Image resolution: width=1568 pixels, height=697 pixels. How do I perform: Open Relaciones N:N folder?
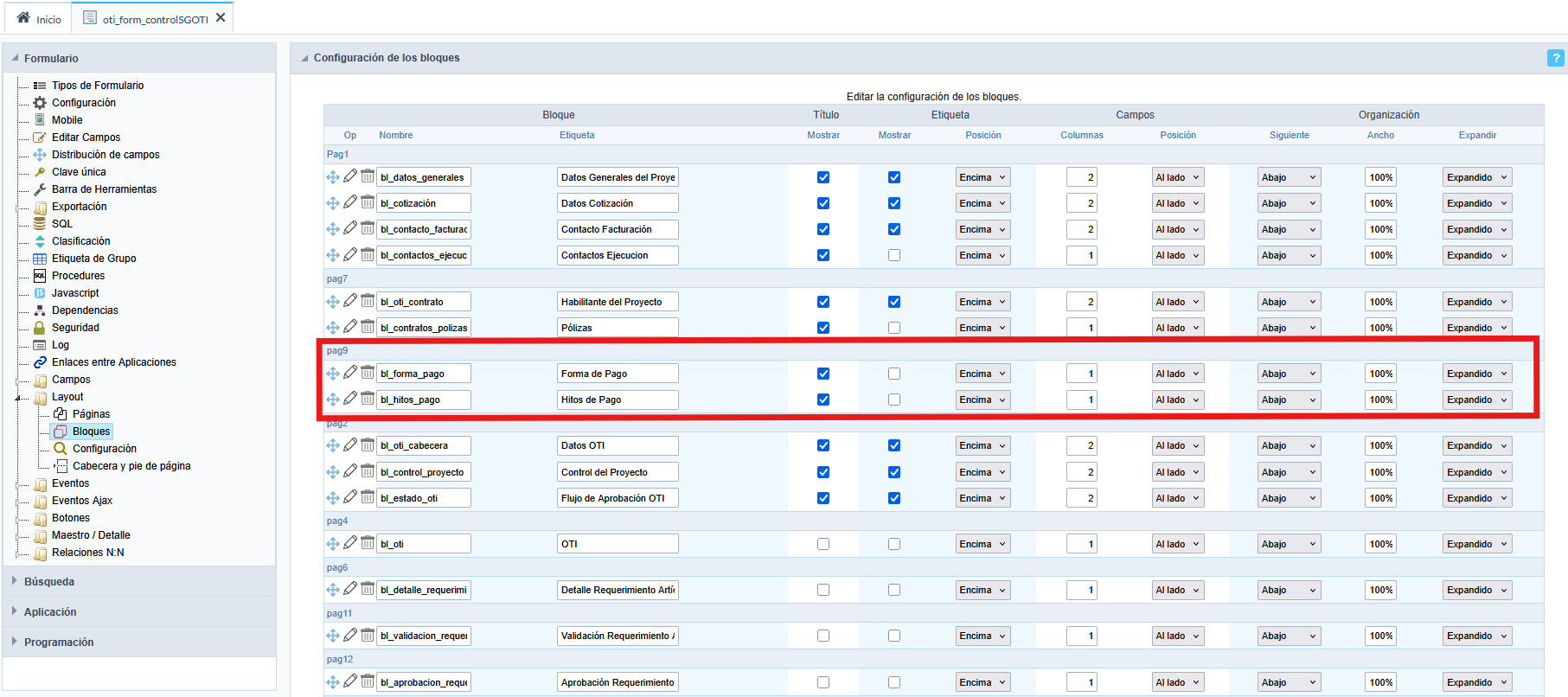[x=87, y=553]
